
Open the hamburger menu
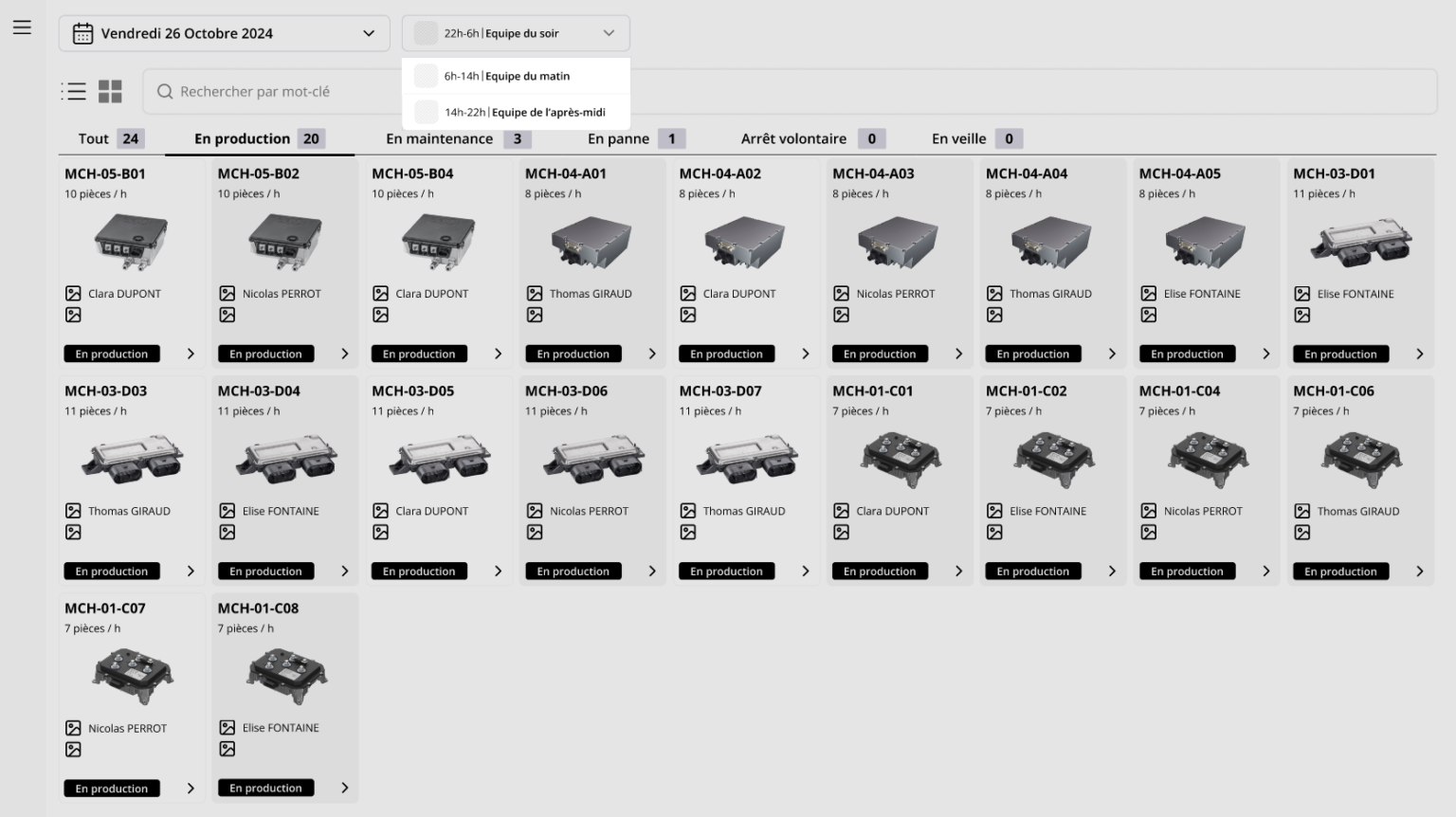[22, 27]
